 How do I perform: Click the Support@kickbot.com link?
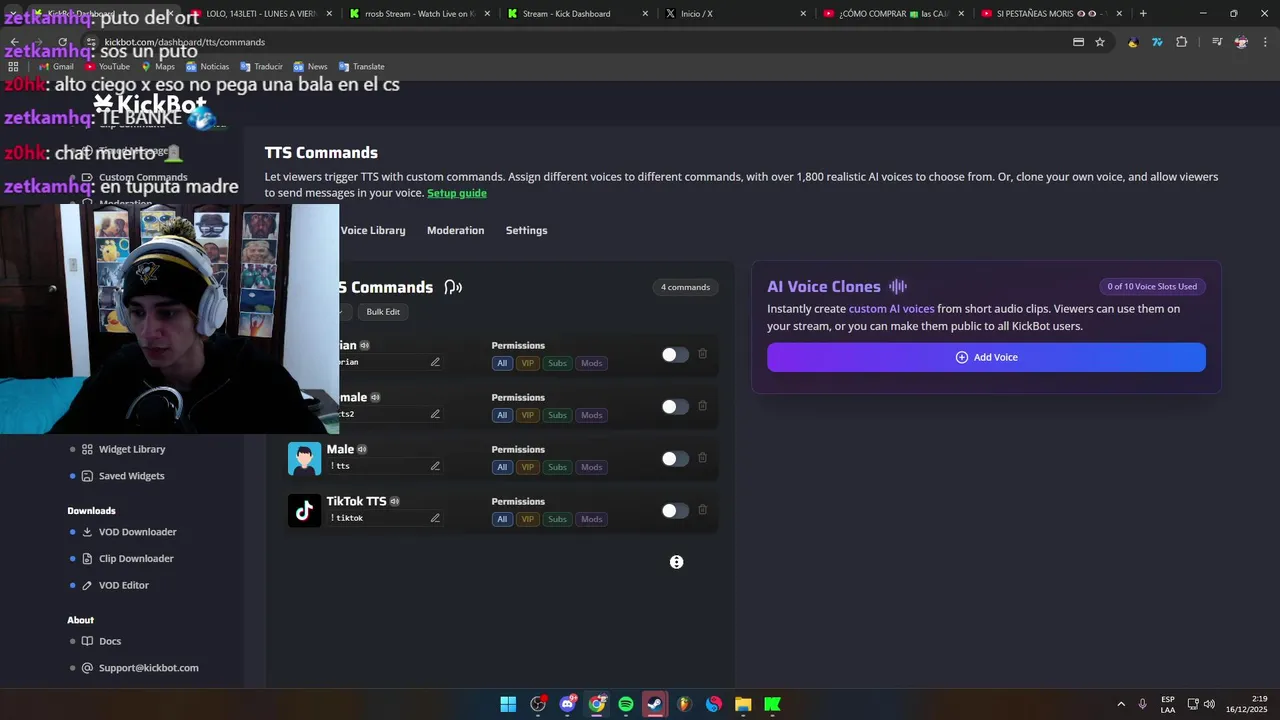click(148, 668)
